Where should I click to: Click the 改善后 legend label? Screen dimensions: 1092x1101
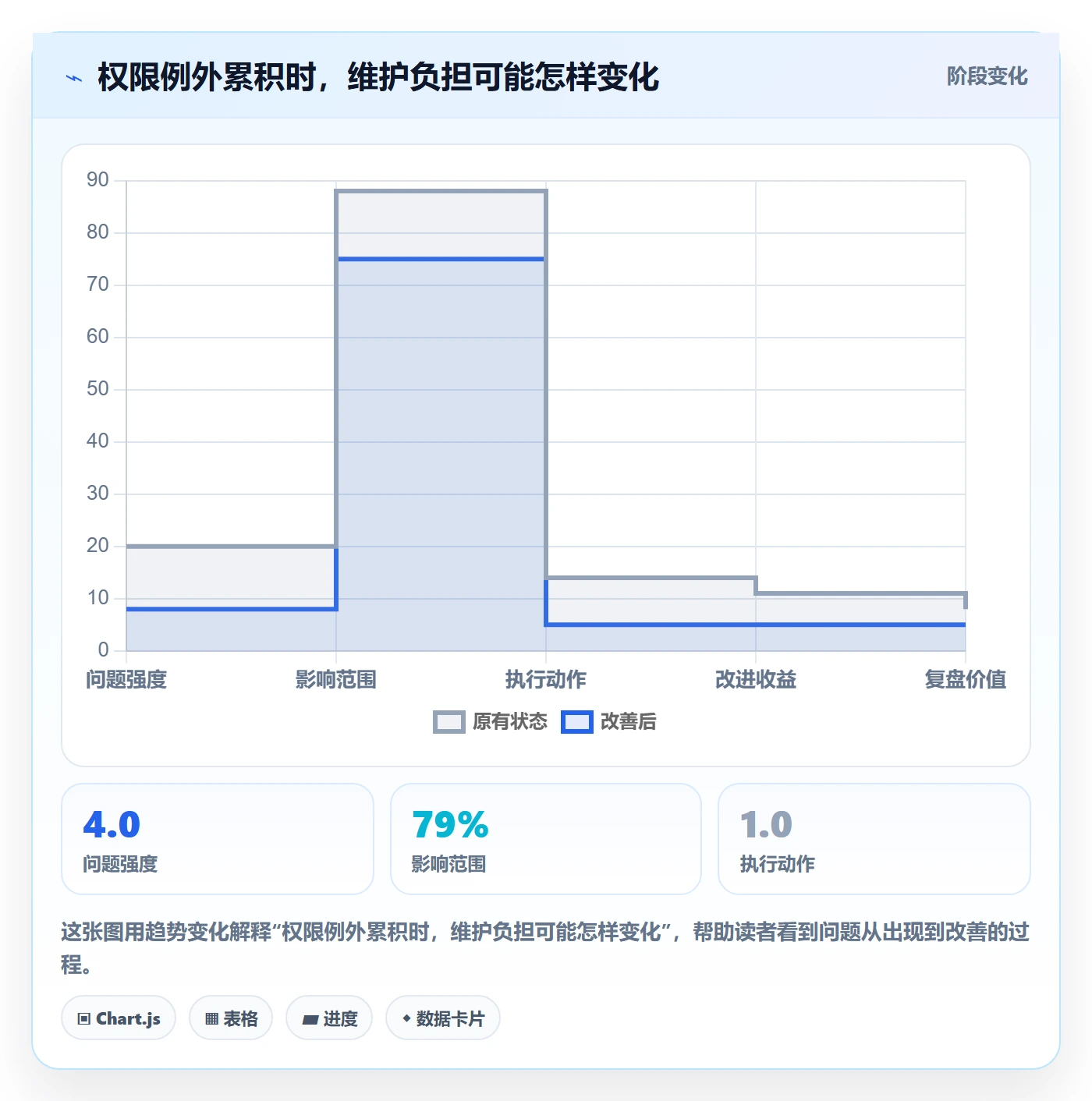pos(629,722)
